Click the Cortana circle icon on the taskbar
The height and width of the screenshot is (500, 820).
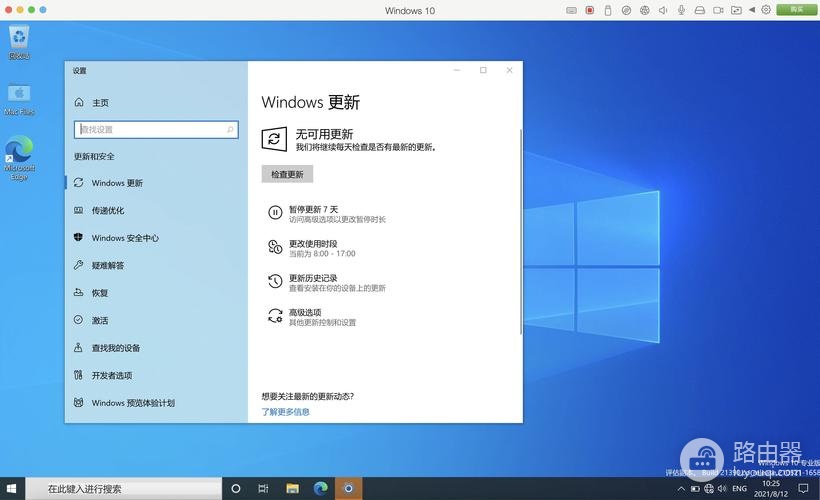(236, 488)
